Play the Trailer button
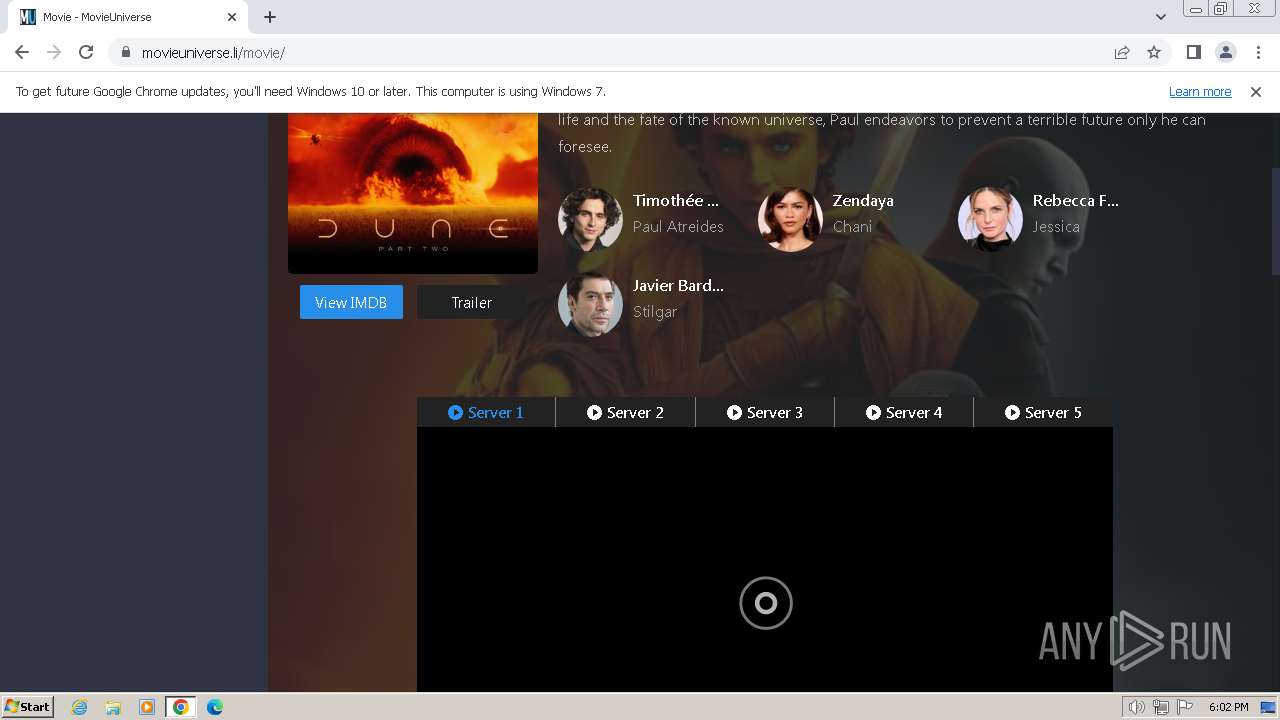 point(471,302)
